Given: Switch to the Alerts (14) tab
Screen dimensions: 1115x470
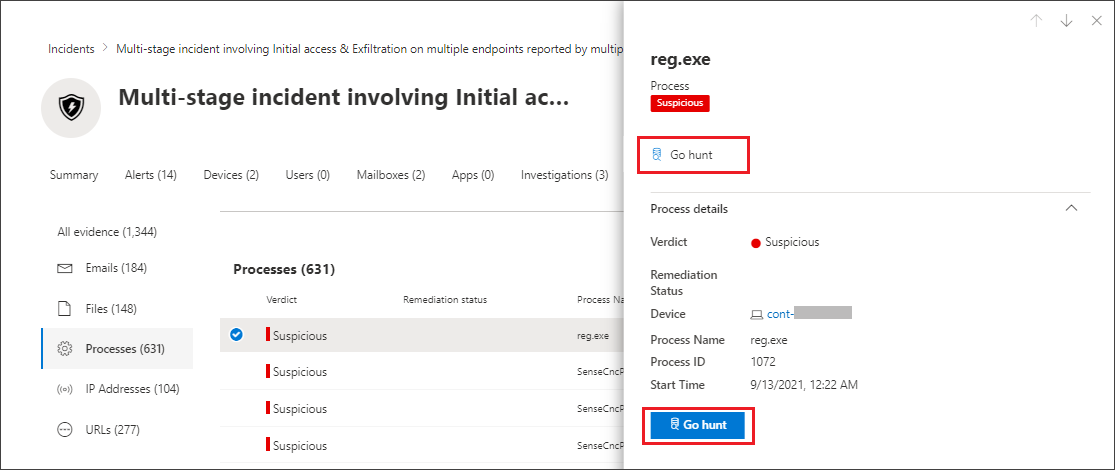Looking at the screenshot, I should 151,175.
